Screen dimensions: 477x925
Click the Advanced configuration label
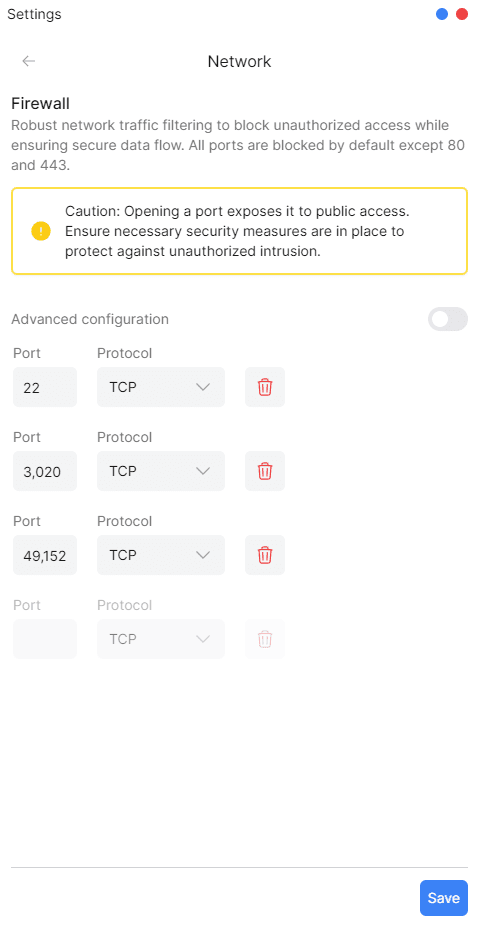coord(90,319)
